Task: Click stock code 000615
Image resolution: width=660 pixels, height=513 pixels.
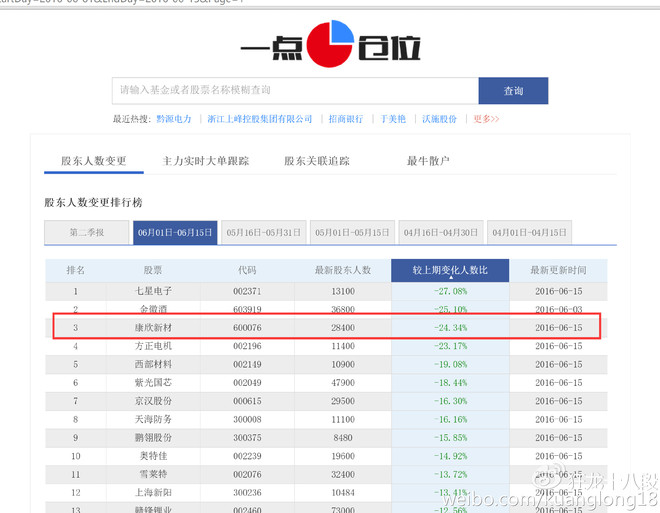Action: [x=247, y=401]
